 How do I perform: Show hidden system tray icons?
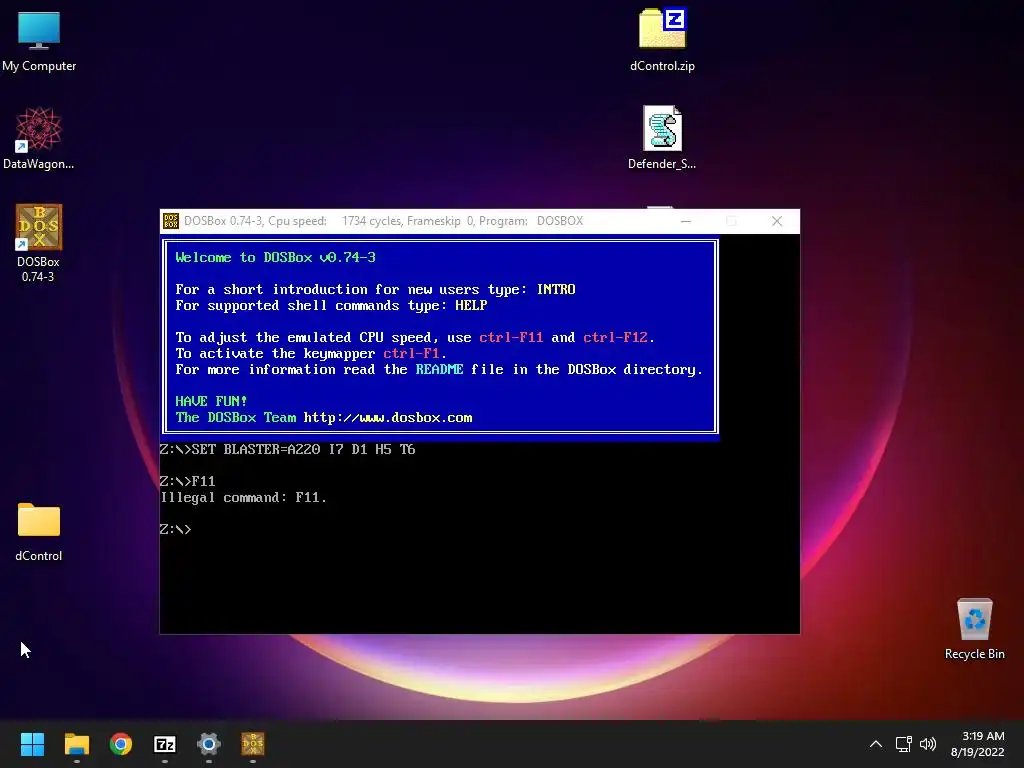[x=876, y=744]
